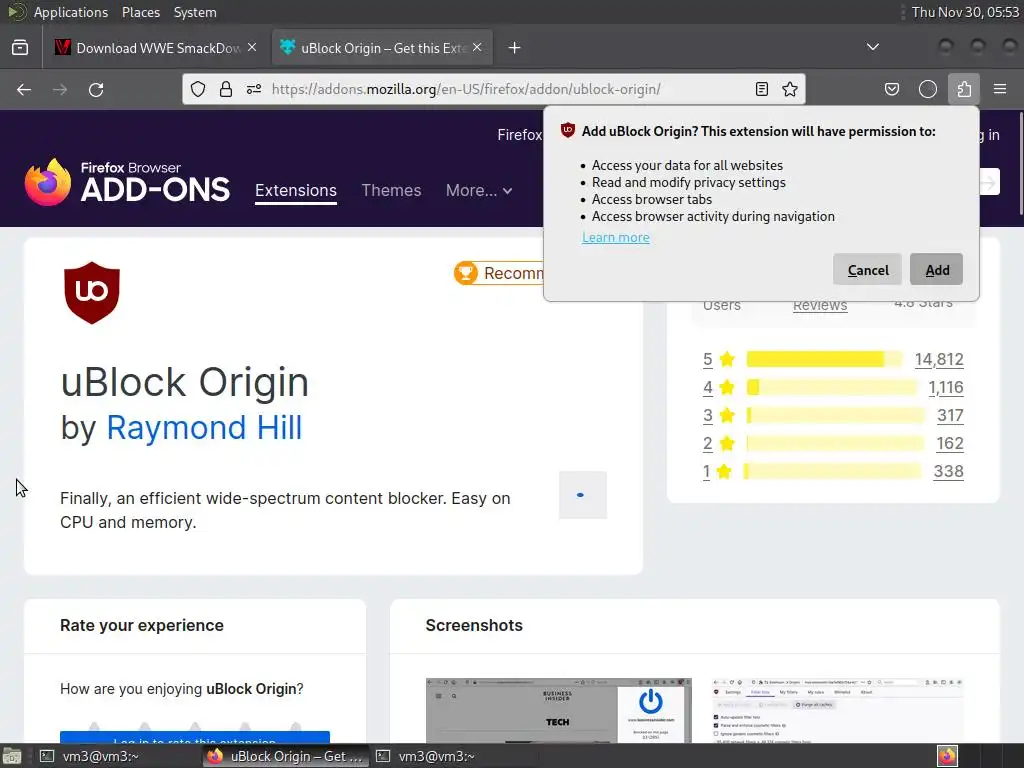
Task: Select the uBlock Origin browser tab
Action: tap(381, 48)
